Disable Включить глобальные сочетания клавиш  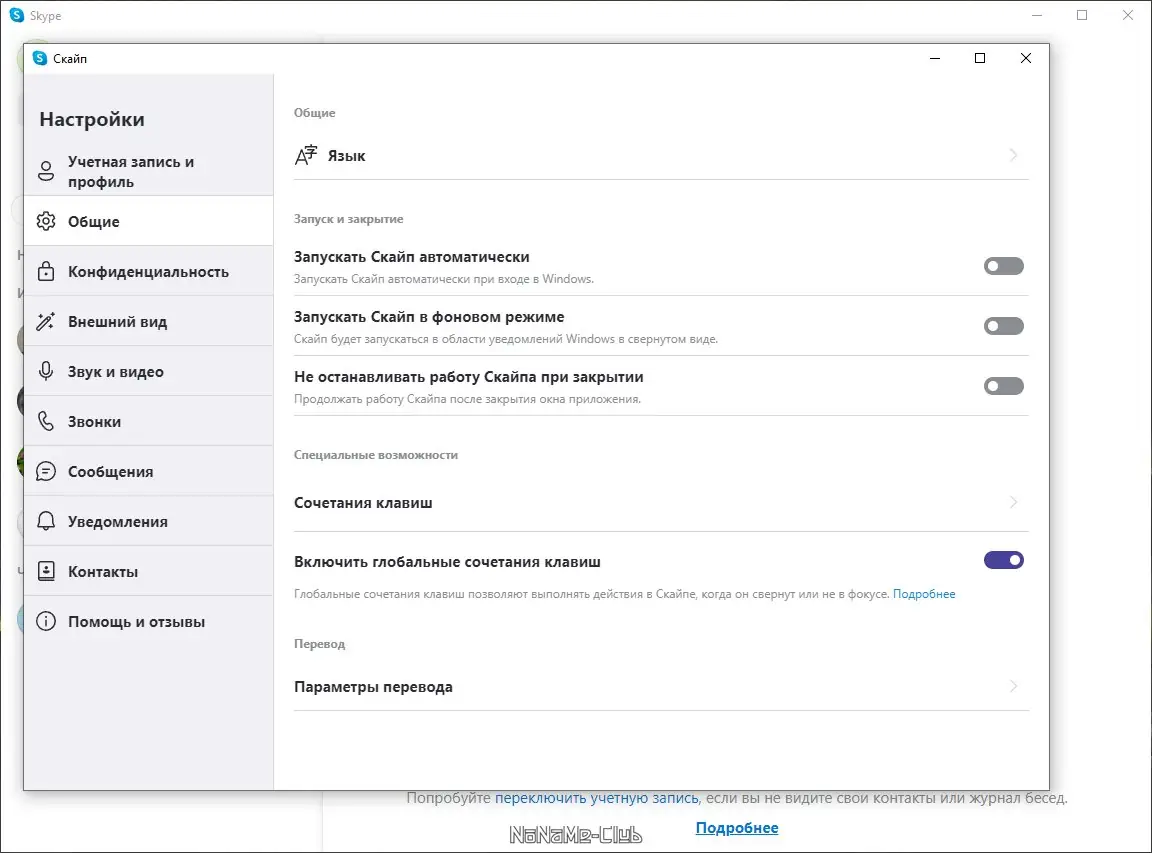pos(1003,560)
